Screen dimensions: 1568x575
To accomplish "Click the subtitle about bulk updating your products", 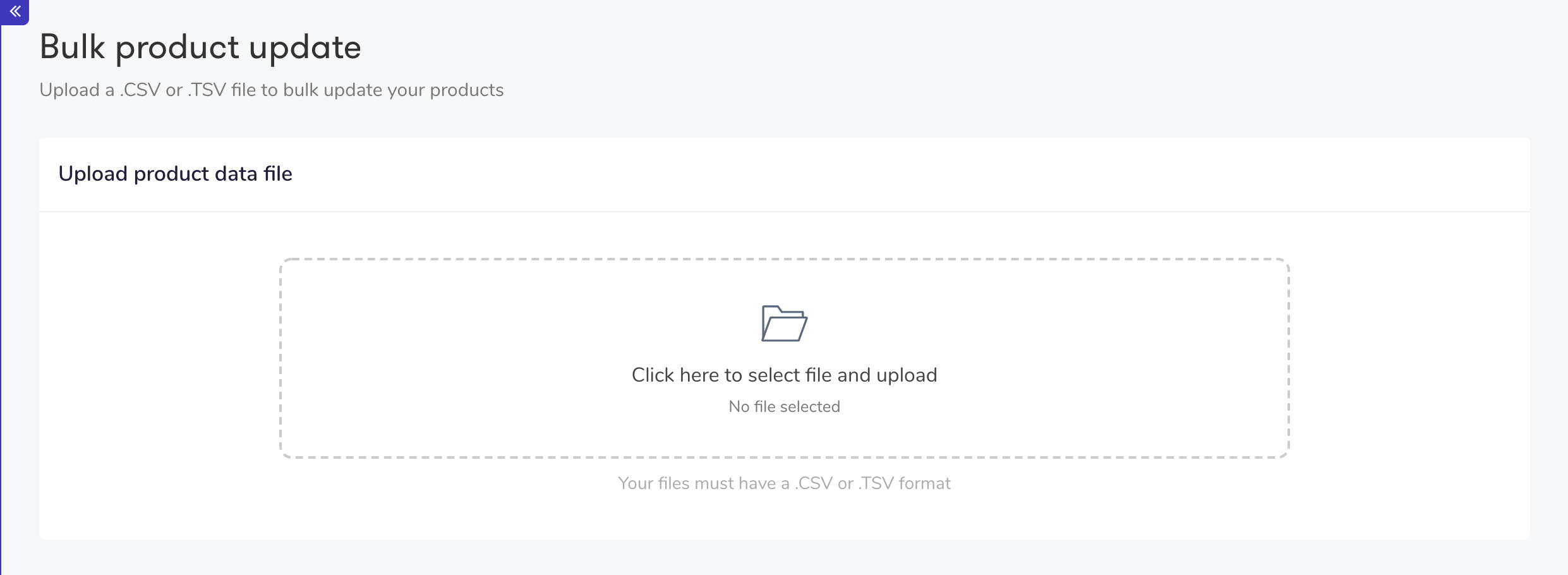I will pos(272,90).
